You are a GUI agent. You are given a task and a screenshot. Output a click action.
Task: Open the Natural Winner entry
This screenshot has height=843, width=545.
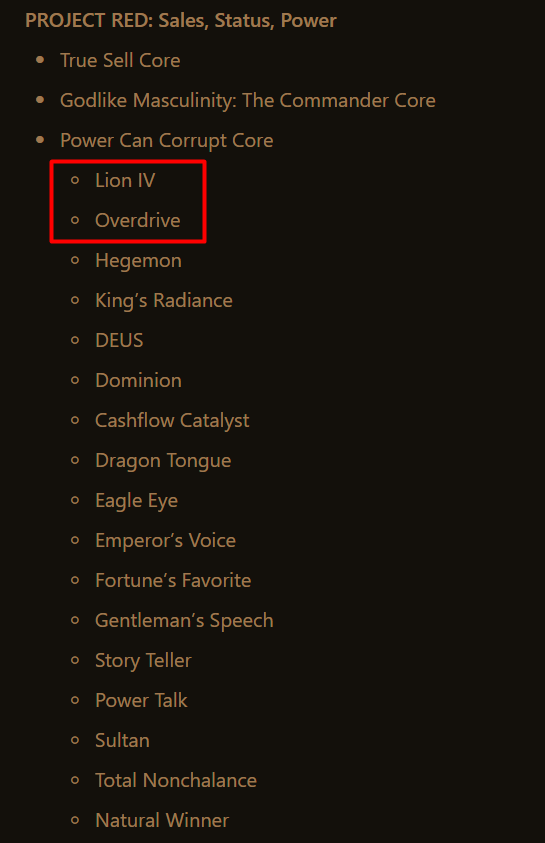coord(162,820)
